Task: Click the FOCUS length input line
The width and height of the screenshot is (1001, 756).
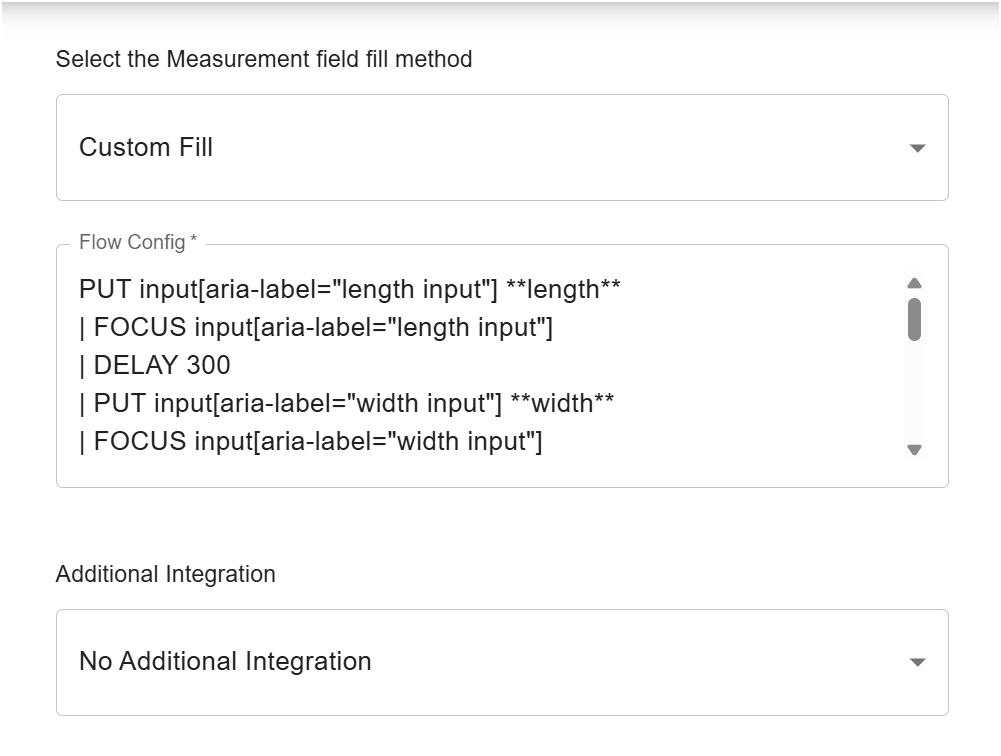Action: [x=320, y=328]
